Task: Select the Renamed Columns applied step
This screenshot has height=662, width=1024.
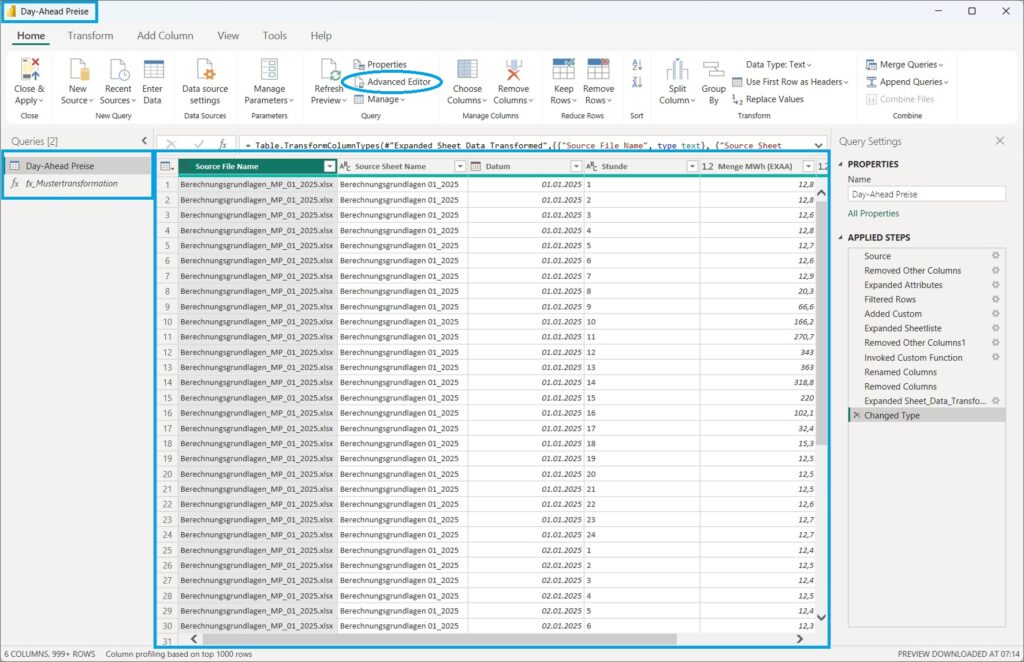Action: click(x=900, y=372)
